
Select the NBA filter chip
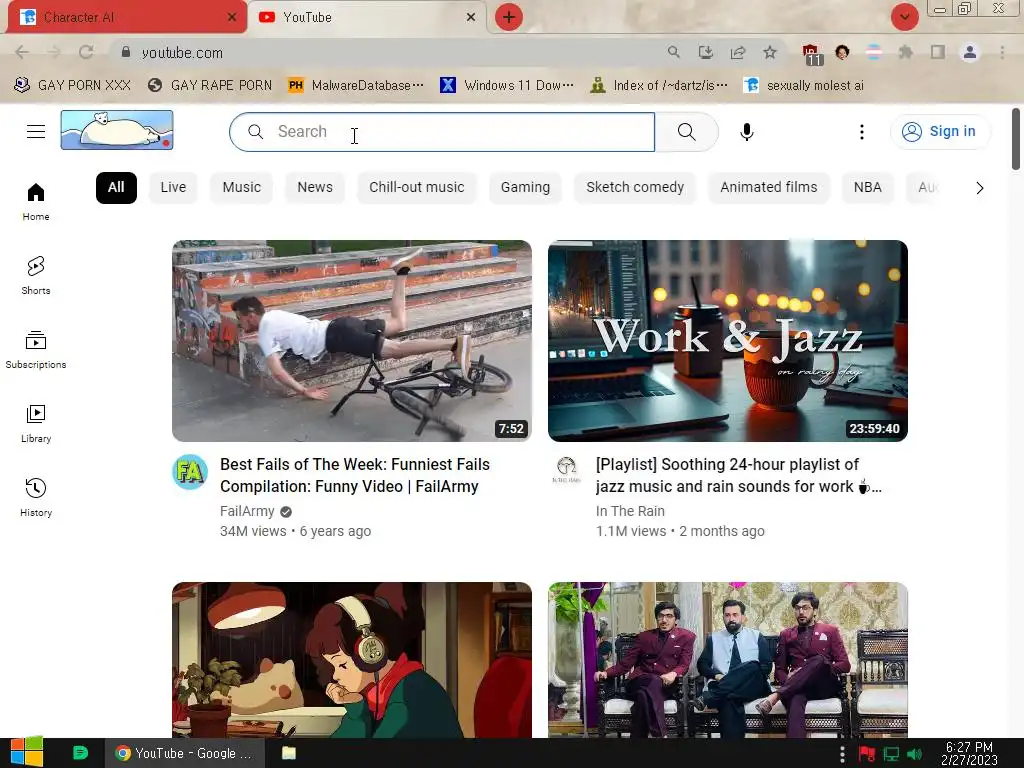[867, 187]
